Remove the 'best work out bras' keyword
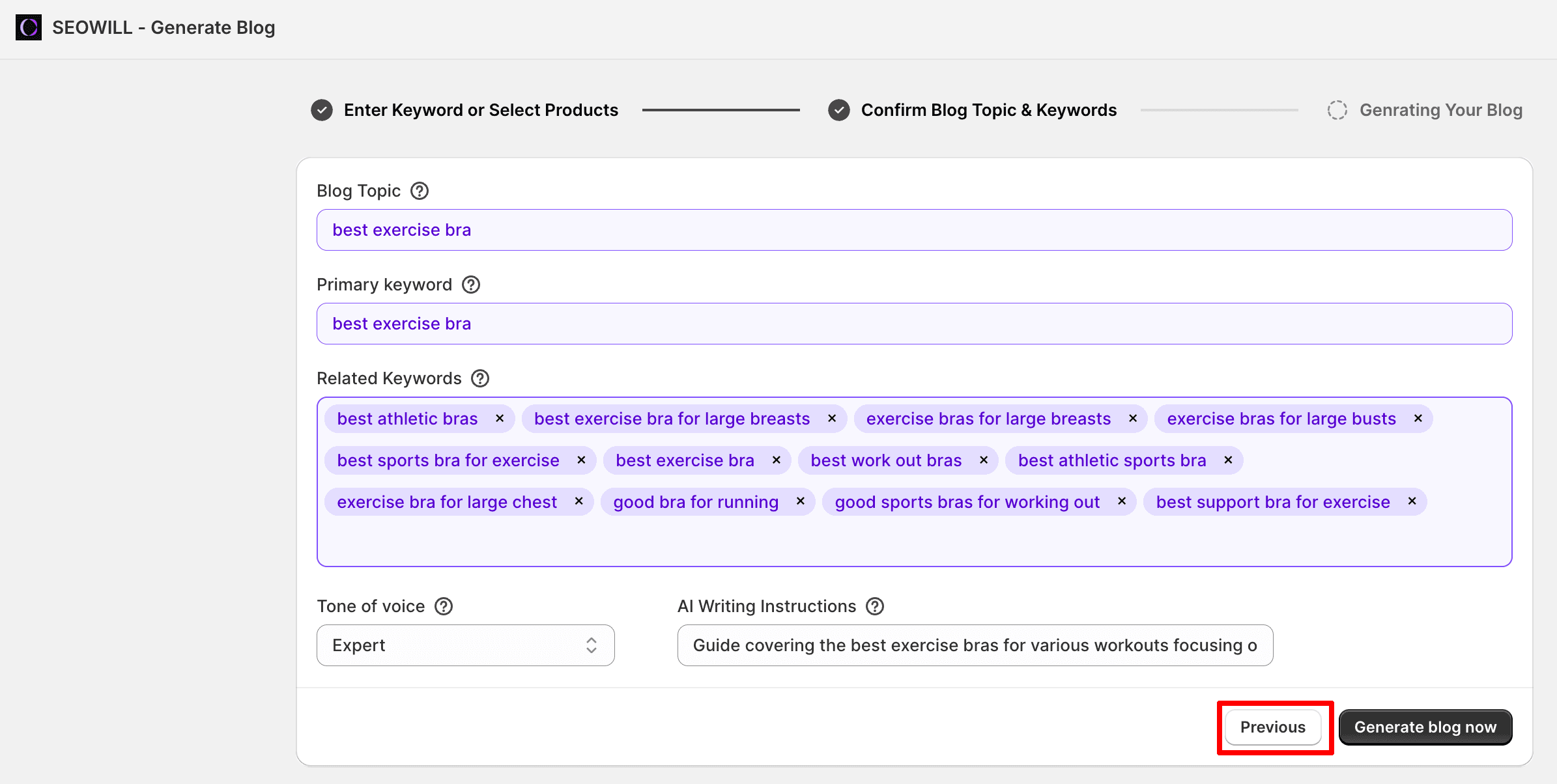This screenshot has width=1557, height=784. [x=983, y=460]
